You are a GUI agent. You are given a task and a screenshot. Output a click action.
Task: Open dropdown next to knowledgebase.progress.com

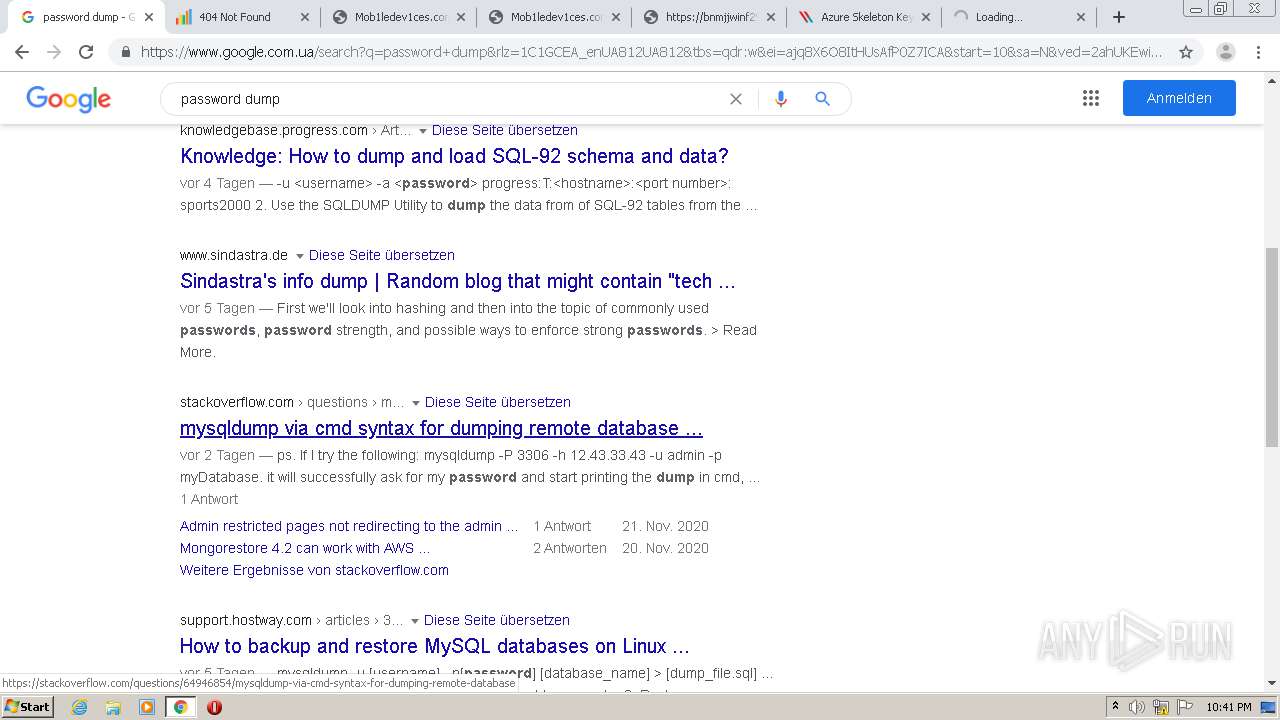pos(423,131)
